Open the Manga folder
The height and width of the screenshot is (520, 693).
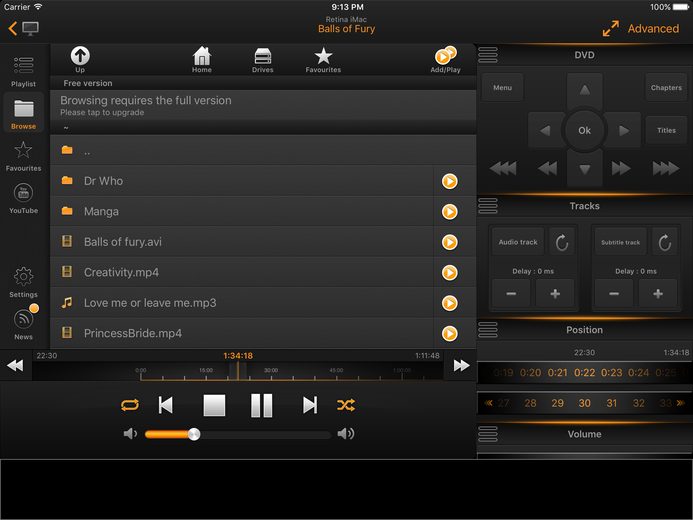coord(242,212)
